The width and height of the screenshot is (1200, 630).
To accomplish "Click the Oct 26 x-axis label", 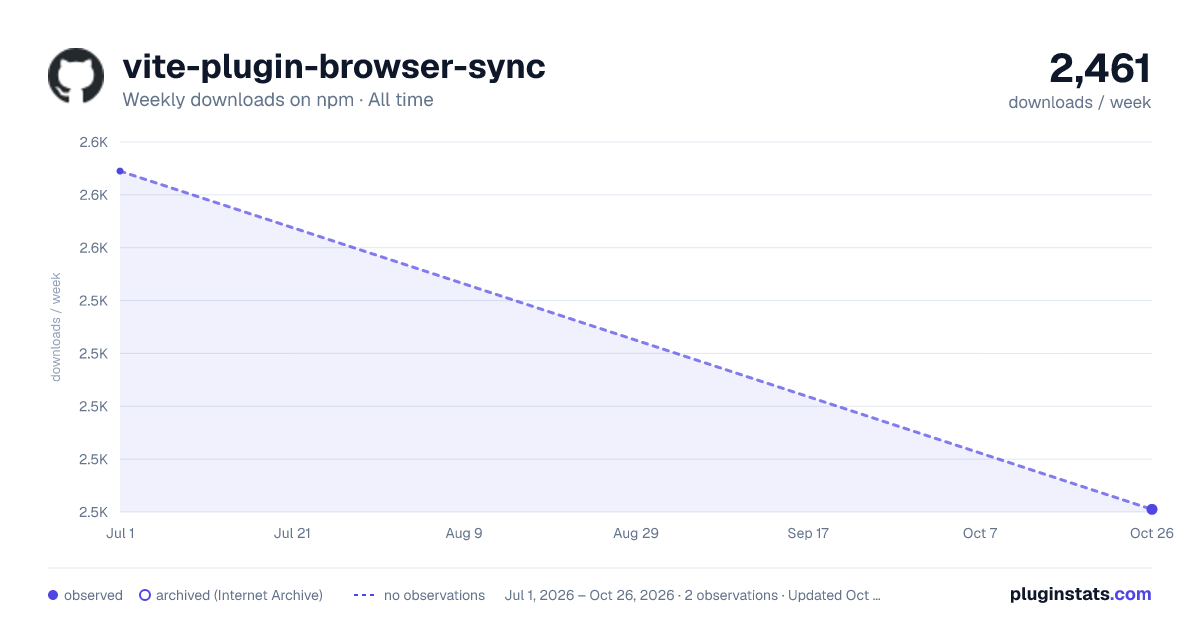I will coord(1151,533).
